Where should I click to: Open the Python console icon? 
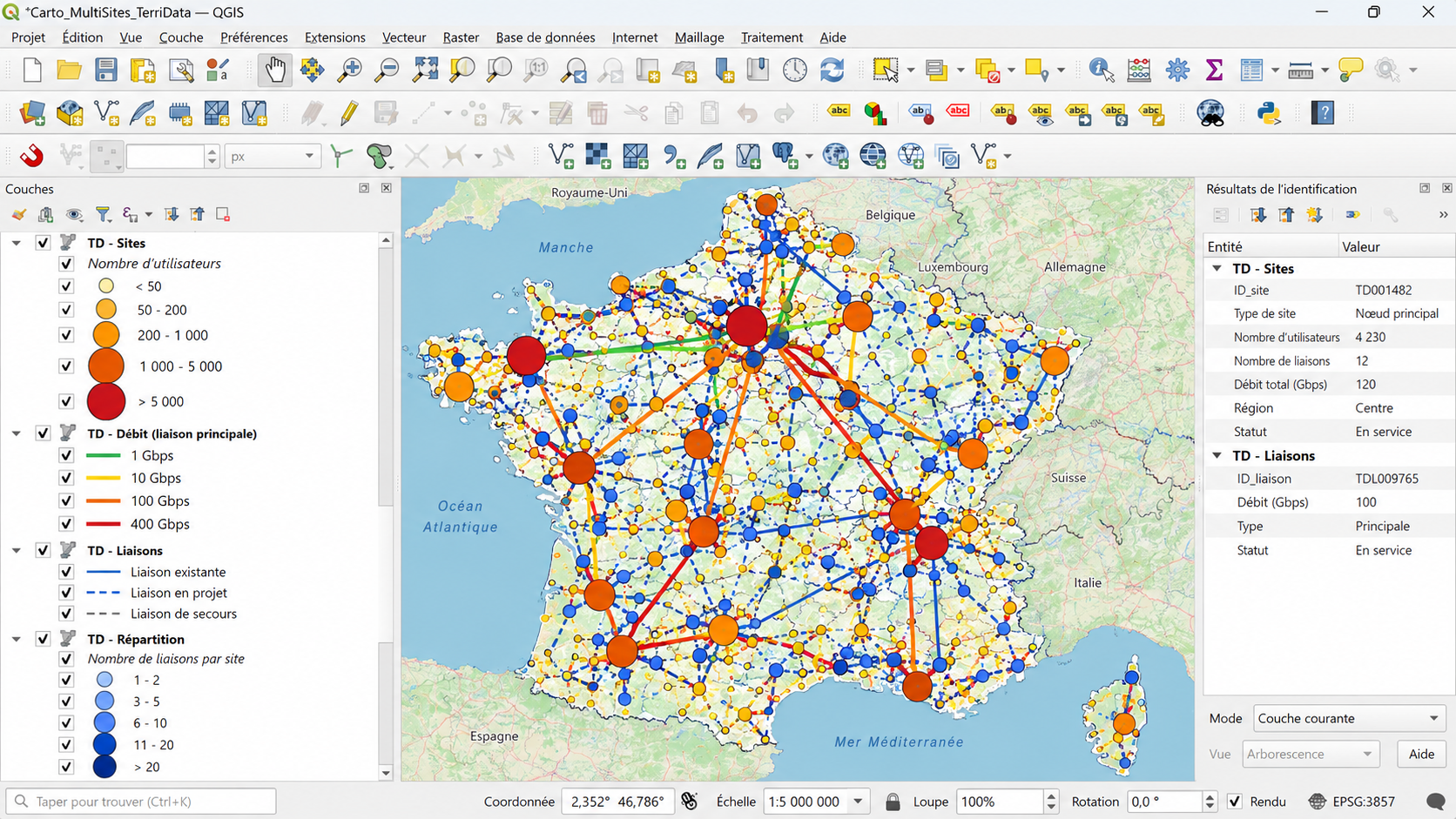coord(1269,113)
